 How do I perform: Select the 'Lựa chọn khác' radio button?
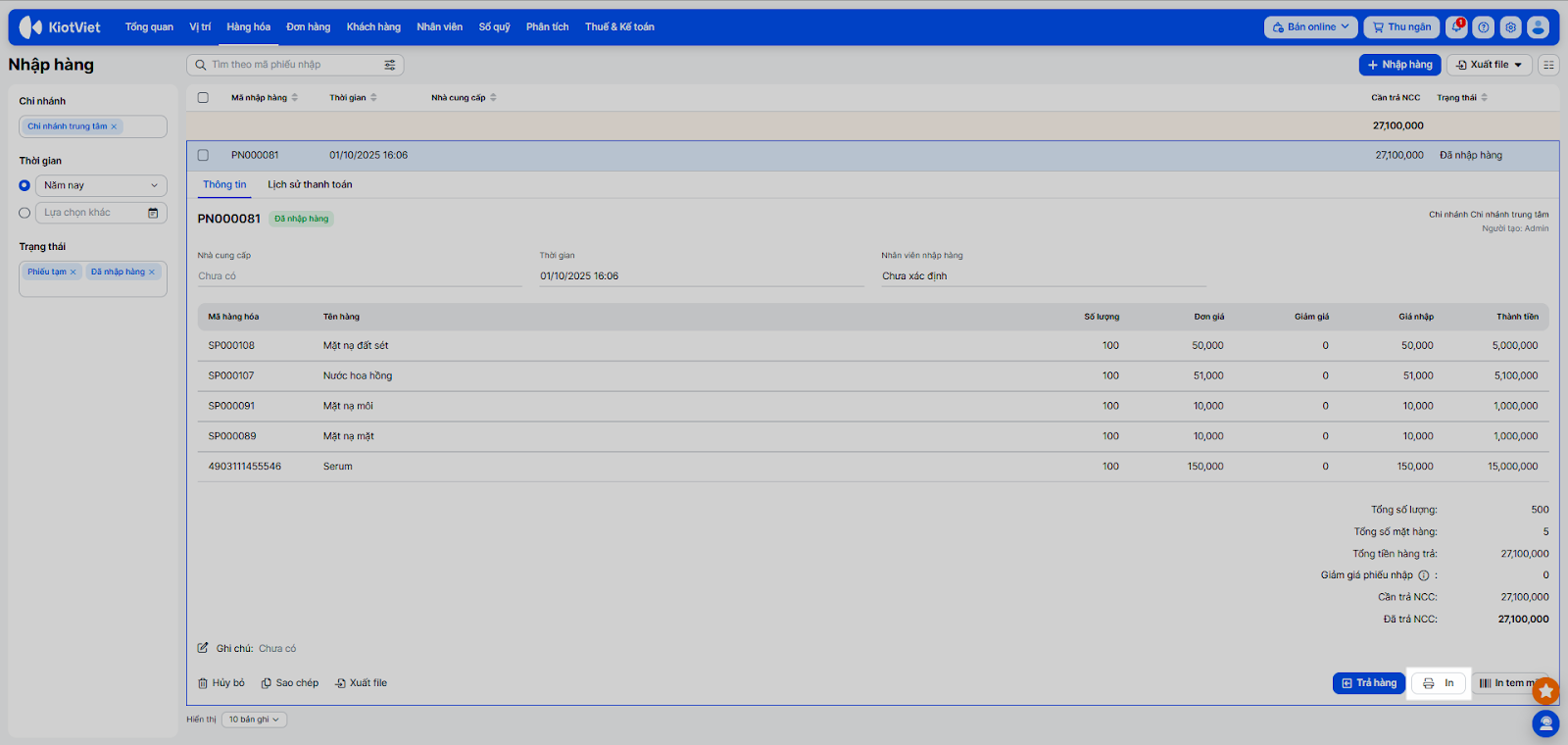point(24,213)
